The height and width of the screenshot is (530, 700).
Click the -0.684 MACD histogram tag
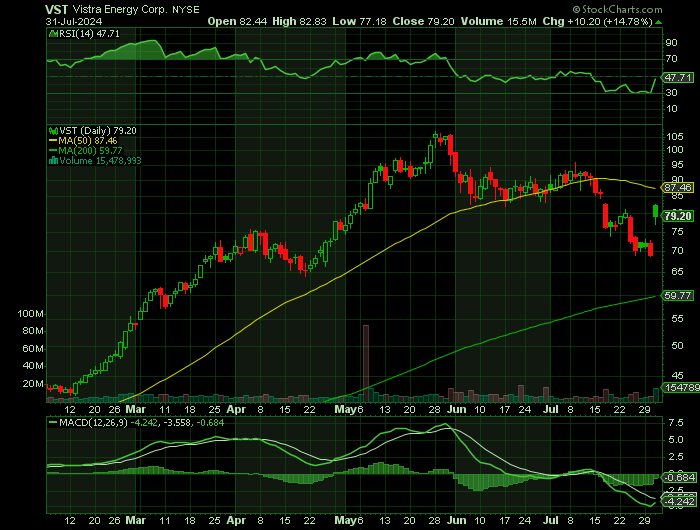(679, 478)
